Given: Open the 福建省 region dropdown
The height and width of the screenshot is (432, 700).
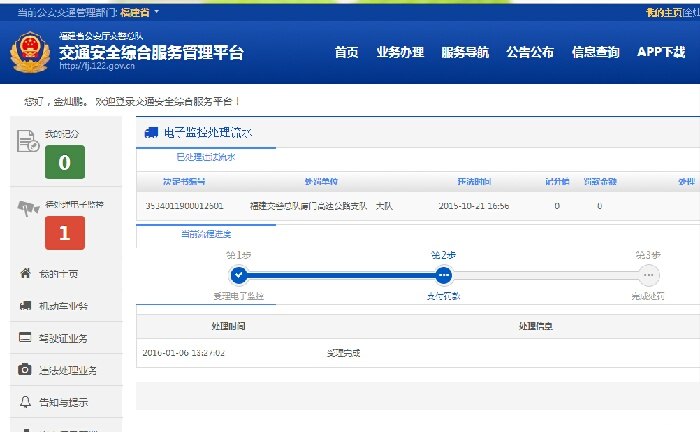Looking at the screenshot, I should pos(139,12).
